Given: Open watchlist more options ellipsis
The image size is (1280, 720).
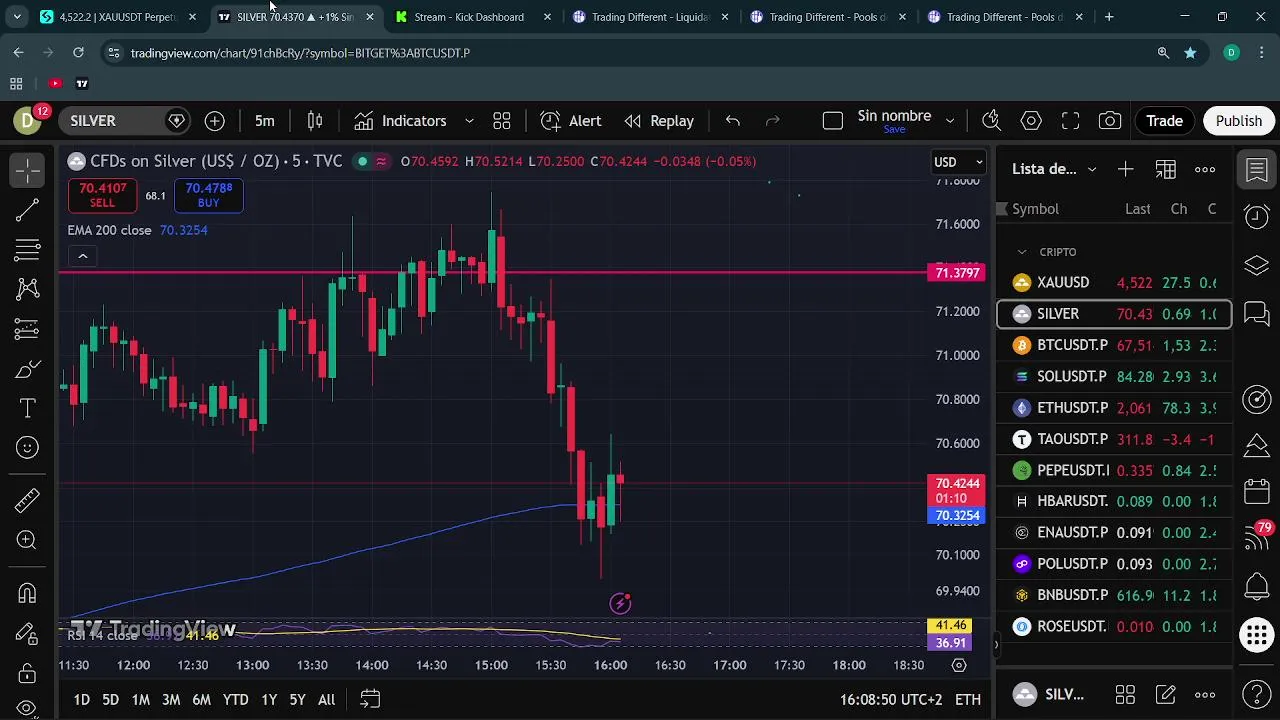Looking at the screenshot, I should click(x=1205, y=169).
